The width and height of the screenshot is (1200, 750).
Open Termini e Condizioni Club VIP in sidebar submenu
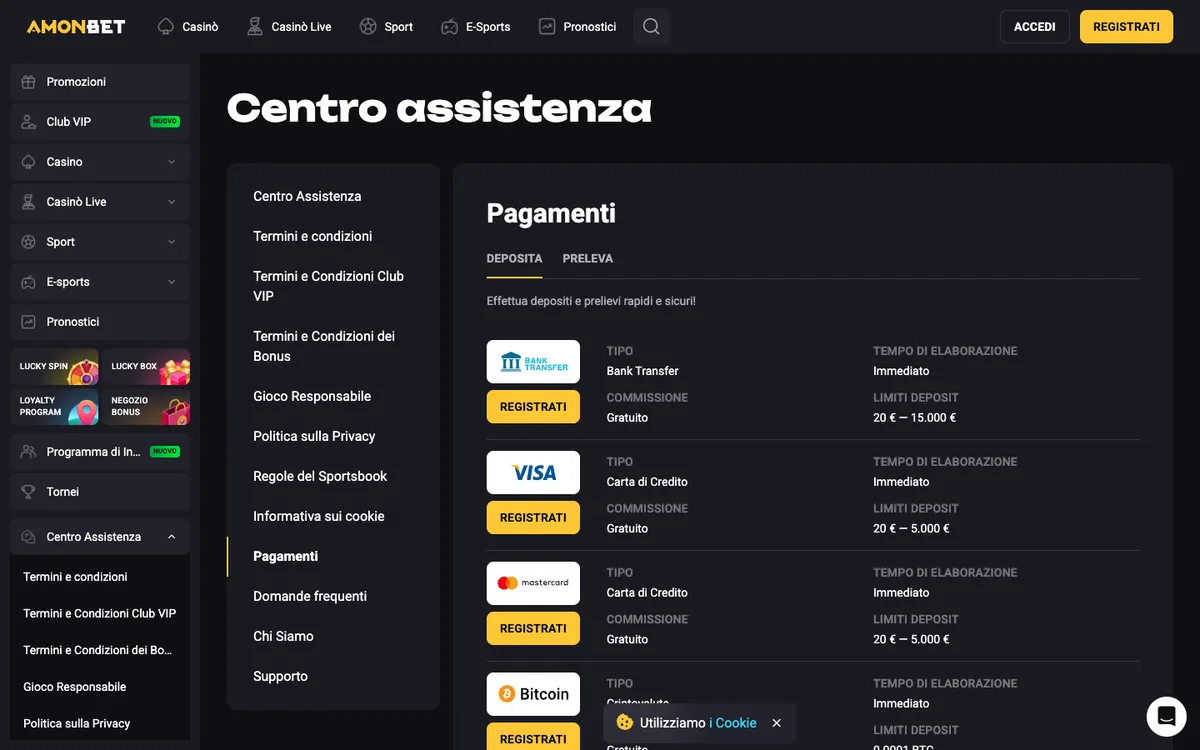tap(99, 613)
